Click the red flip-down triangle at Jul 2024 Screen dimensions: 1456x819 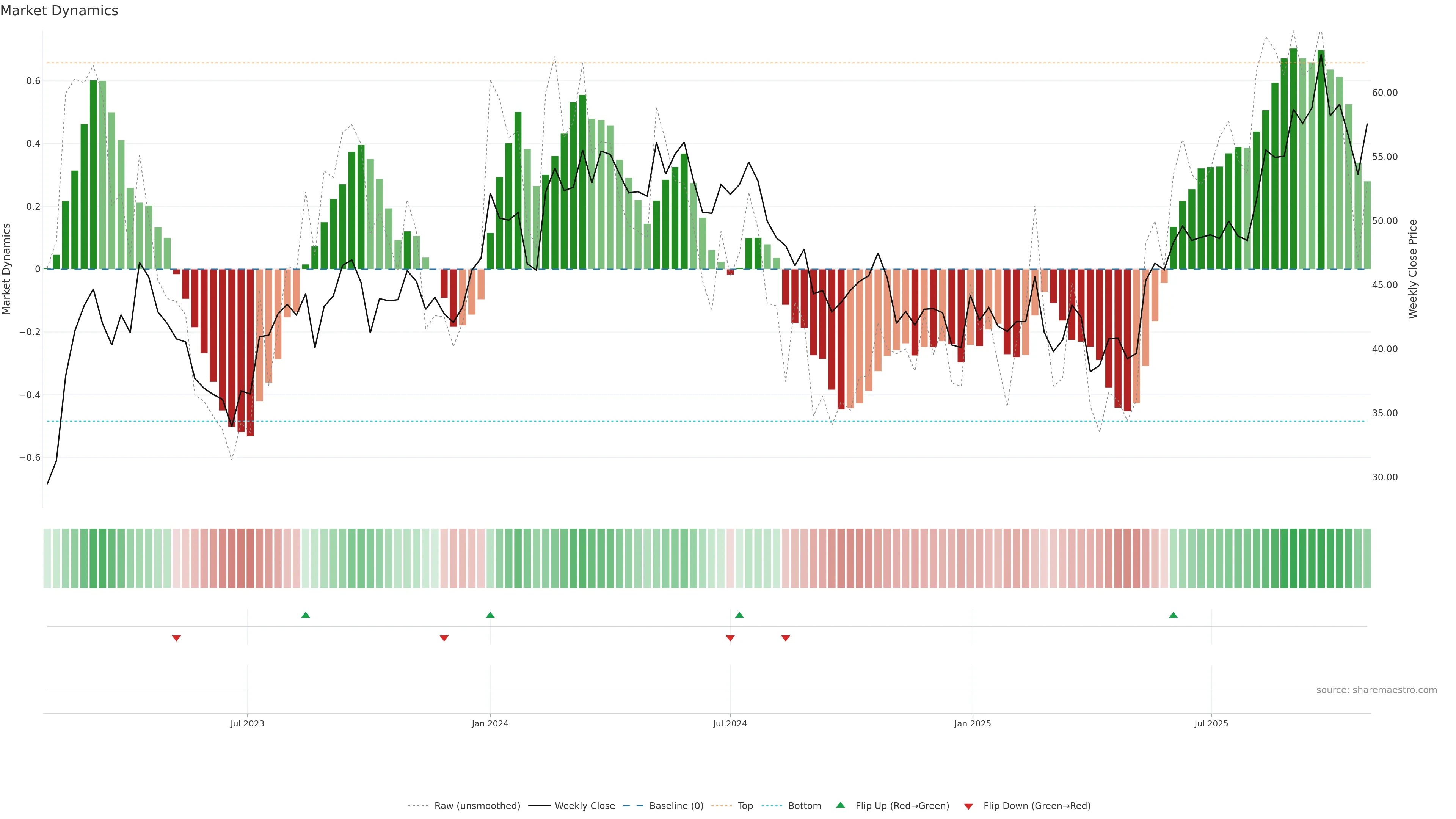pyautogui.click(x=730, y=638)
